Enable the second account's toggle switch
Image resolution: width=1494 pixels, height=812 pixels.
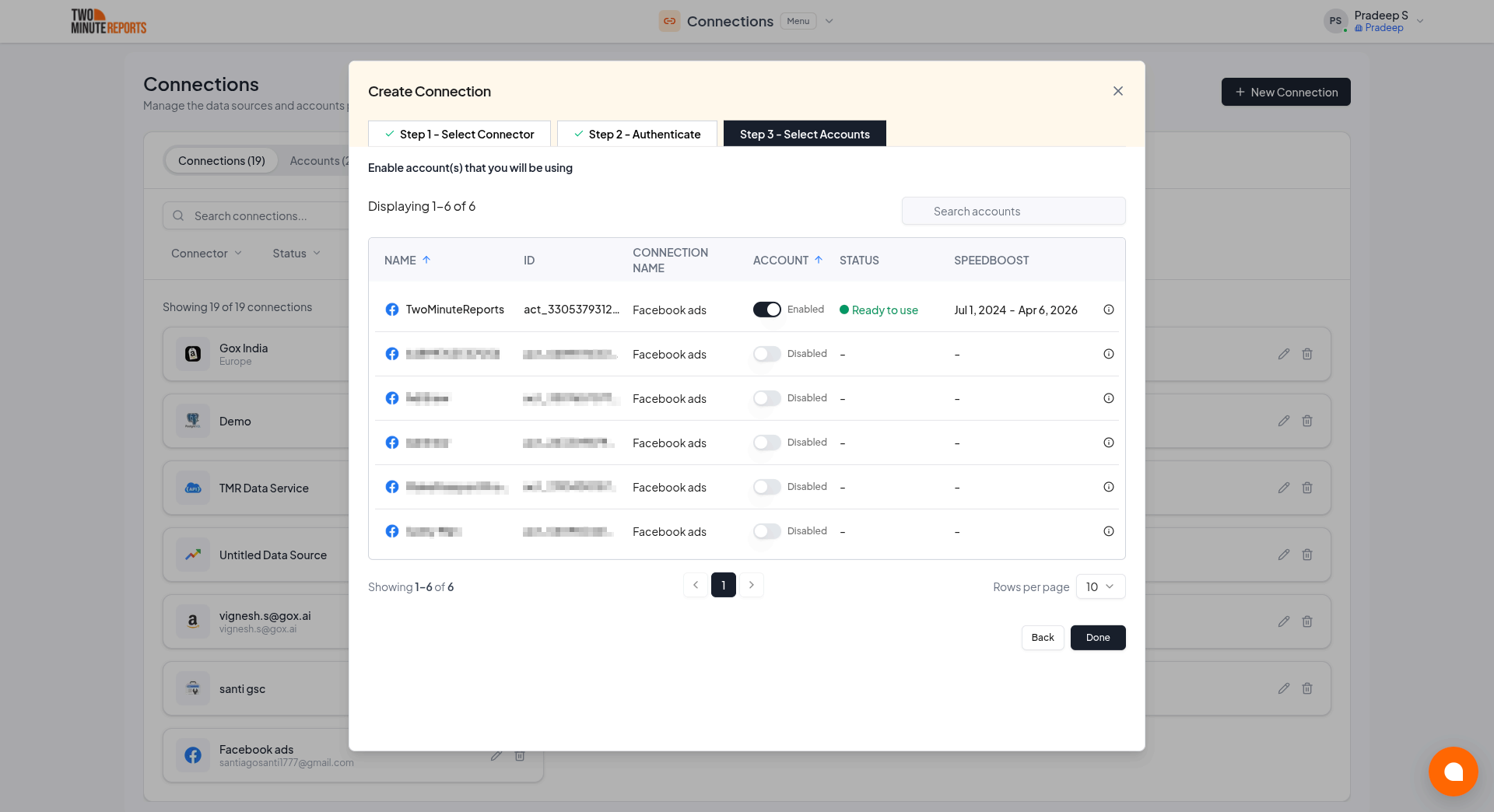tap(766, 354)
